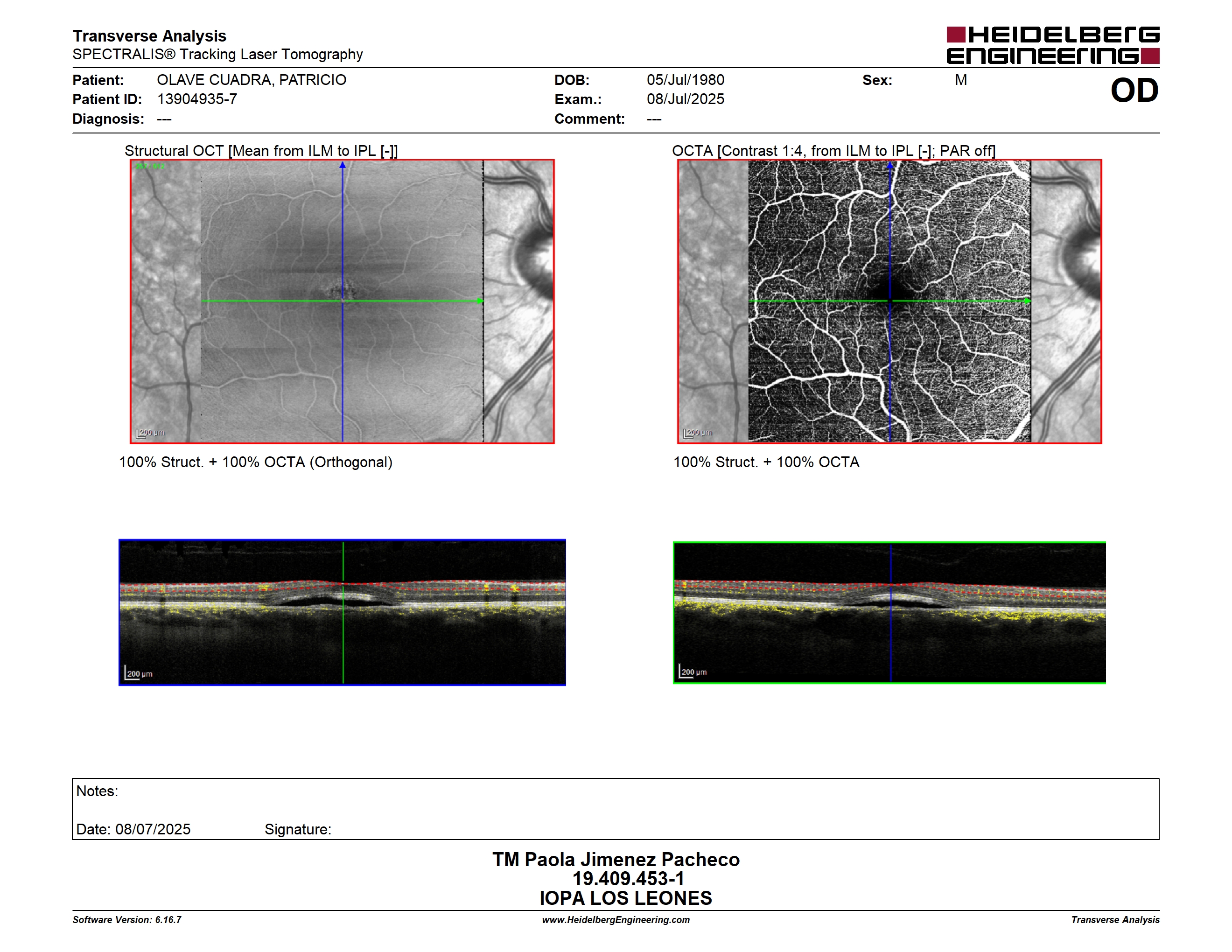Click the Heidelberg Engineering logo
This screenshot has width=1232, height=952.
click(1053, 45)
